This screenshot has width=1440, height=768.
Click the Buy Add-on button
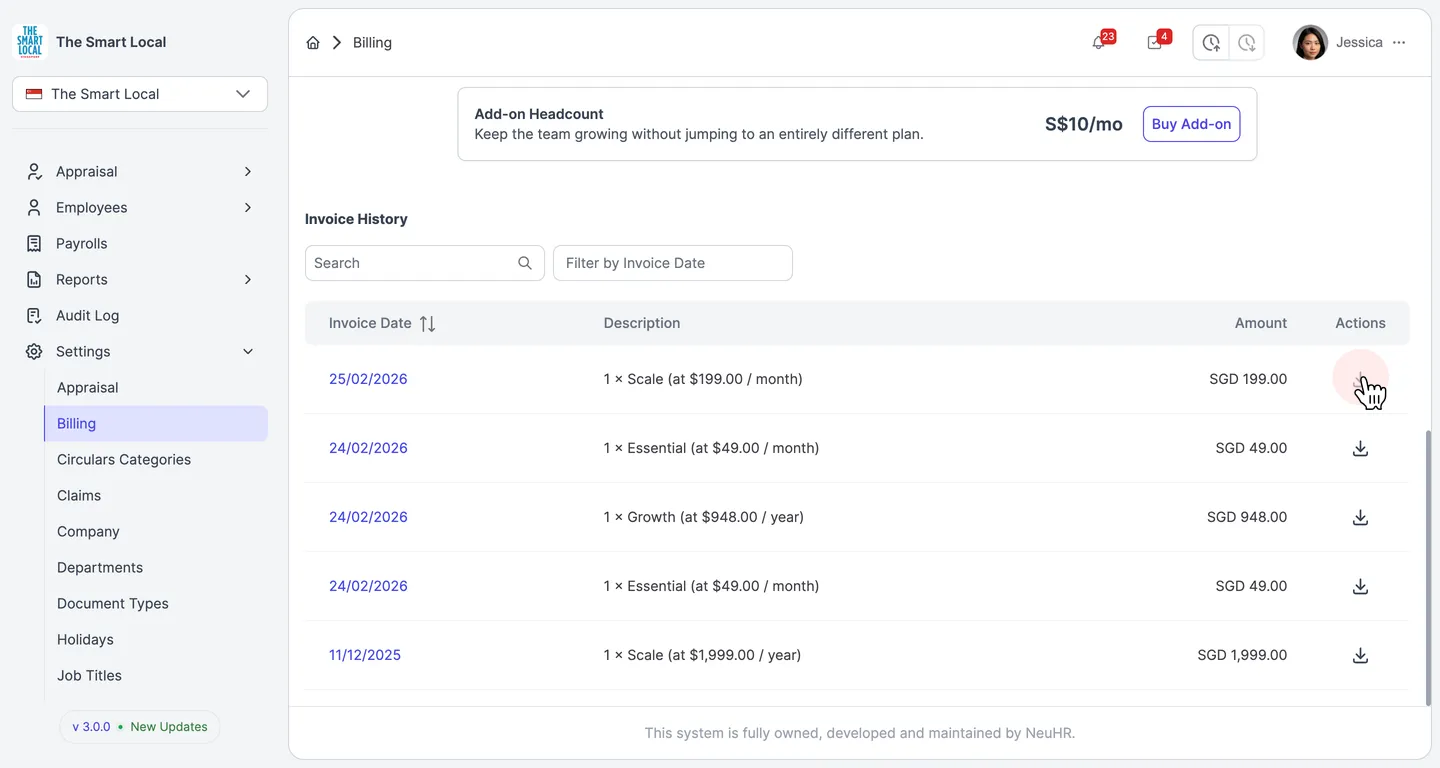point(1191,124)
